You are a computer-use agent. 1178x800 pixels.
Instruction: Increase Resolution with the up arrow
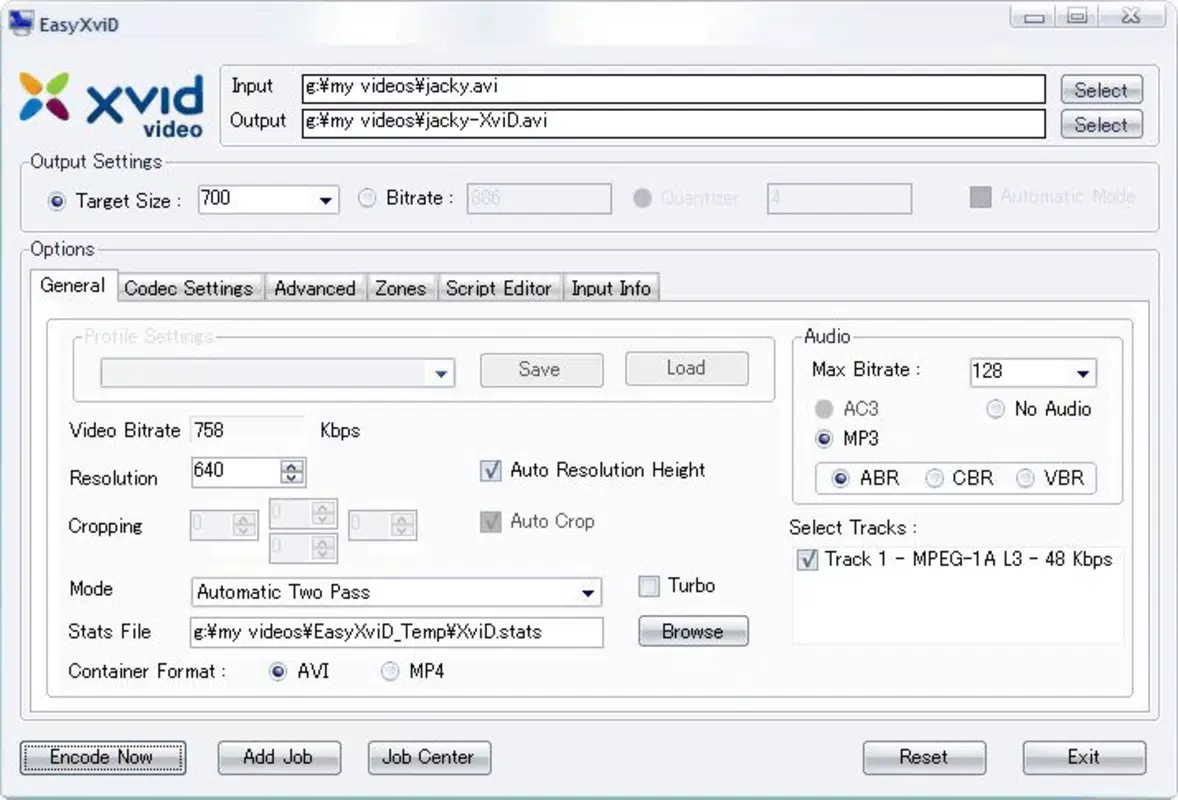(292, 466)
